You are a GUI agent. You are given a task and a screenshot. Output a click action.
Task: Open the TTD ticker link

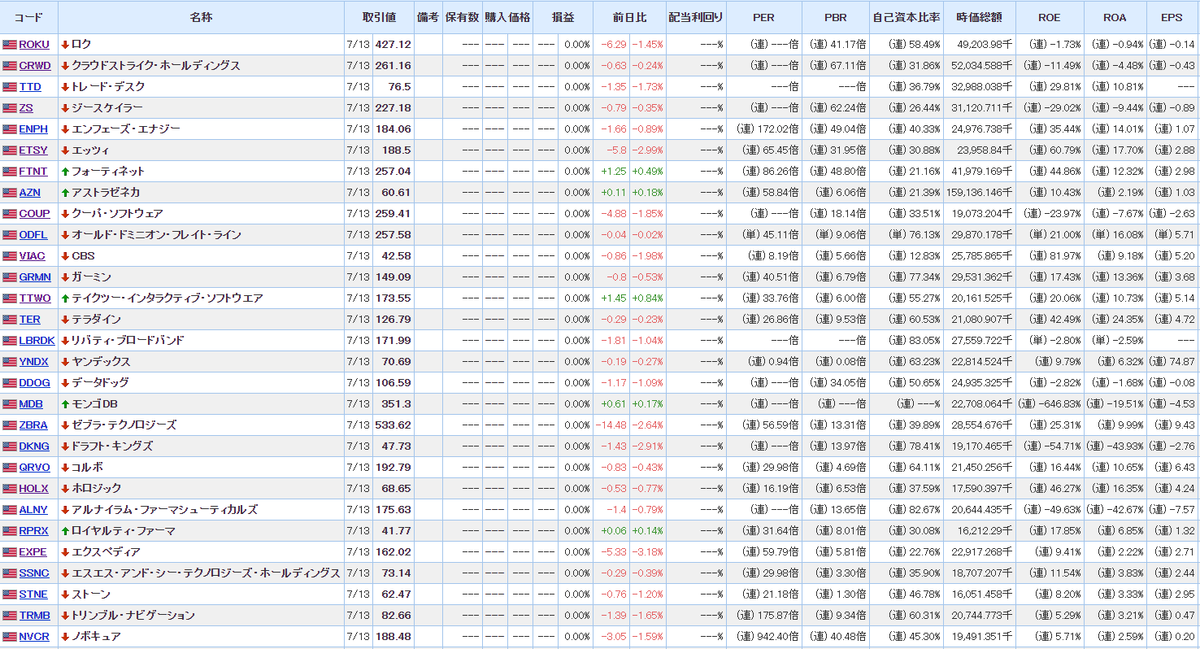[30, 87]
